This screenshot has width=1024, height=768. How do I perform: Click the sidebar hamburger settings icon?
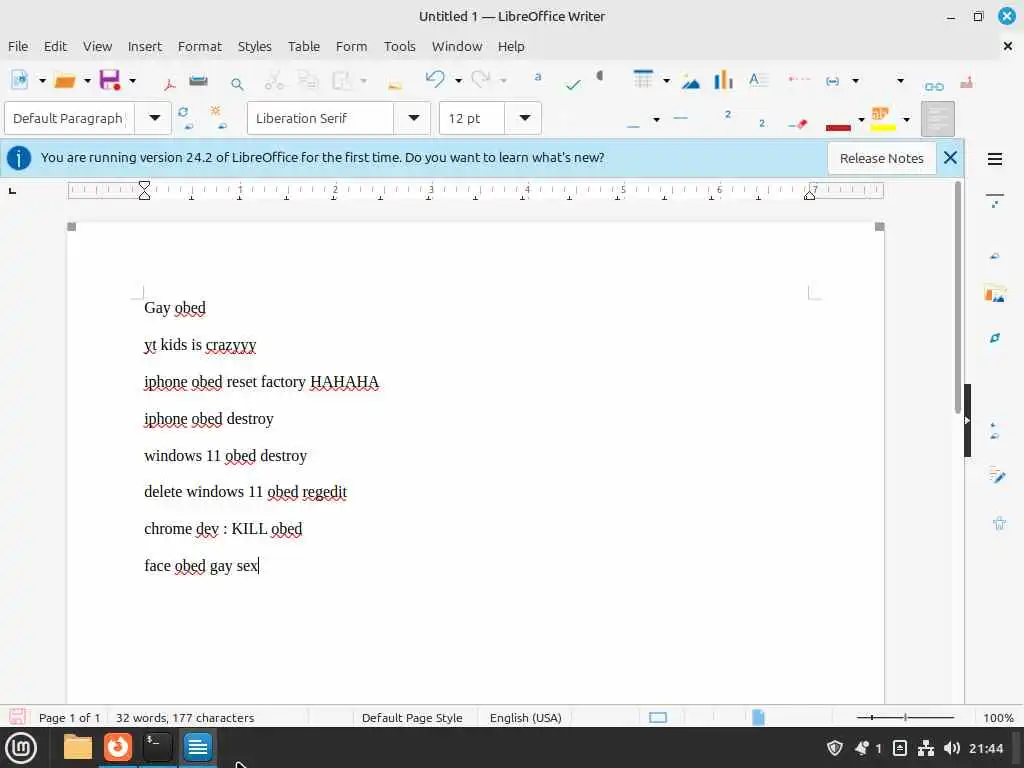[995, 159]
